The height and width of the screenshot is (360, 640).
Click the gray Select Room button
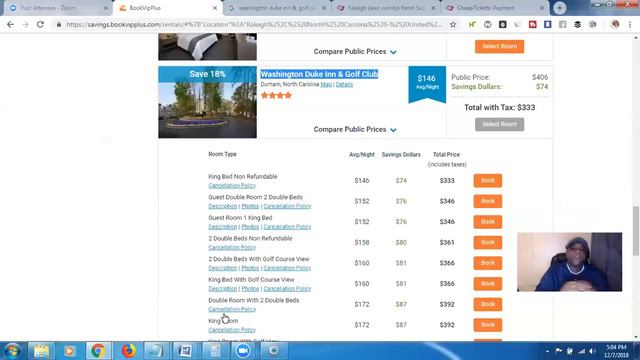(499, 124)
